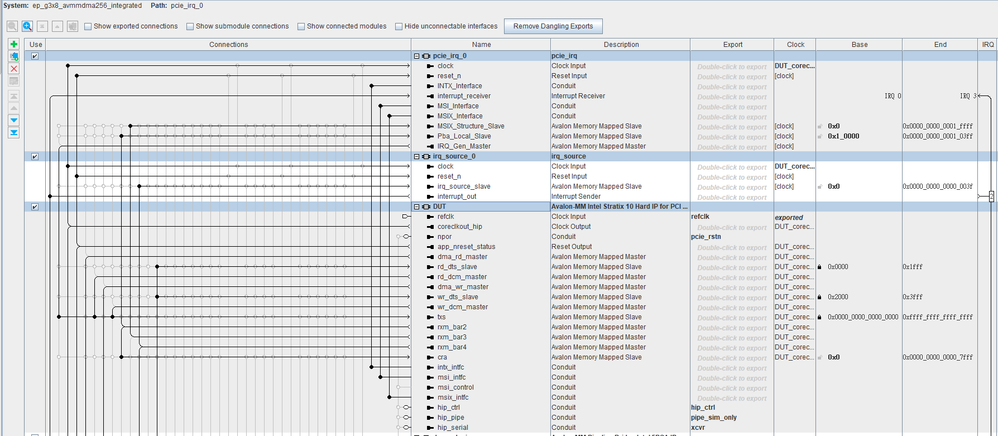Click the Export column header
The image size is (998, 436).
(731, 45)
